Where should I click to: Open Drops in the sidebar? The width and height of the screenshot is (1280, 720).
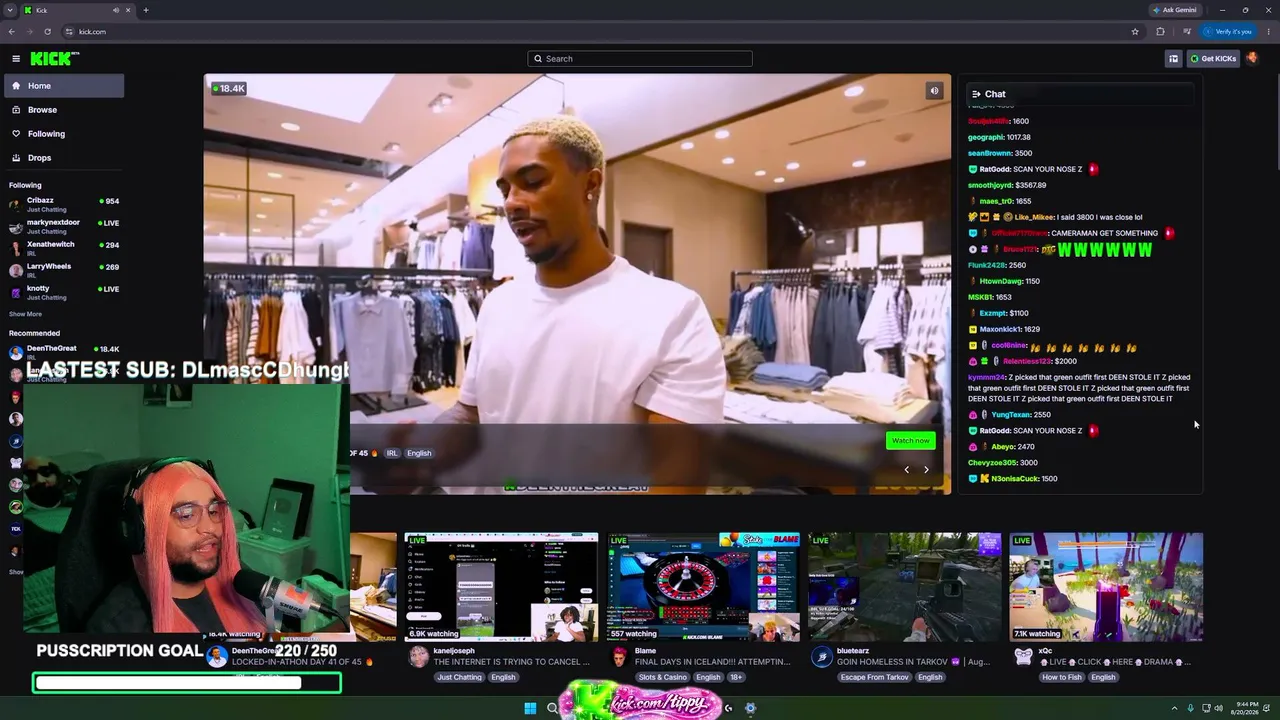pos(64,158)
